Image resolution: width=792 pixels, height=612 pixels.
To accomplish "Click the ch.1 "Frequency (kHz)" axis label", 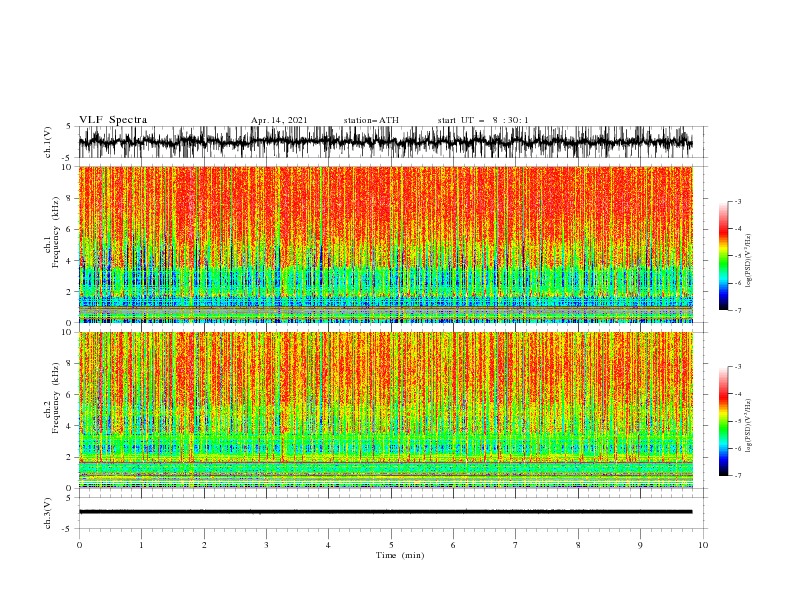I will coord(56,232).
